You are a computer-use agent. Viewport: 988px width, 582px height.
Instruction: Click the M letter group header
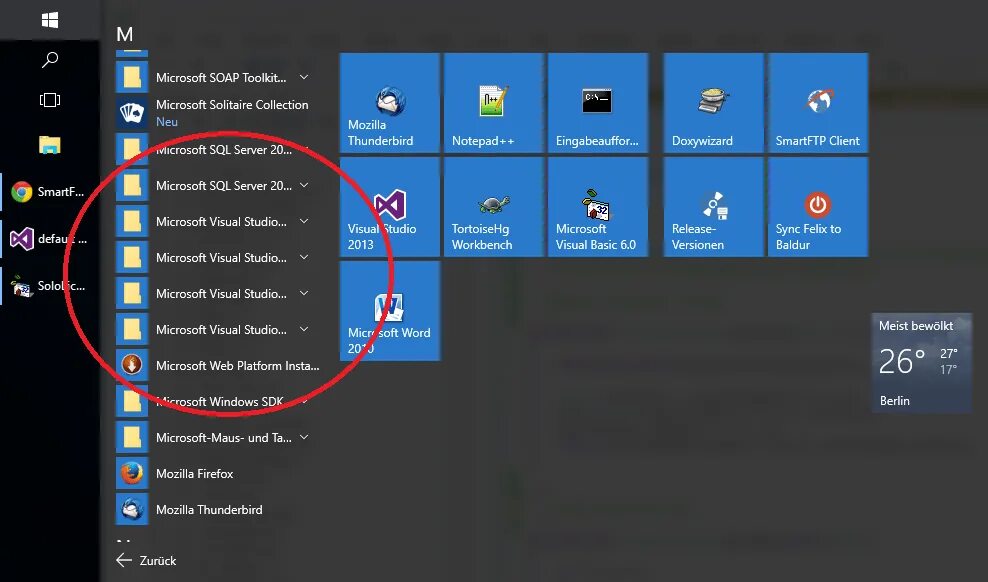(125, 34)
